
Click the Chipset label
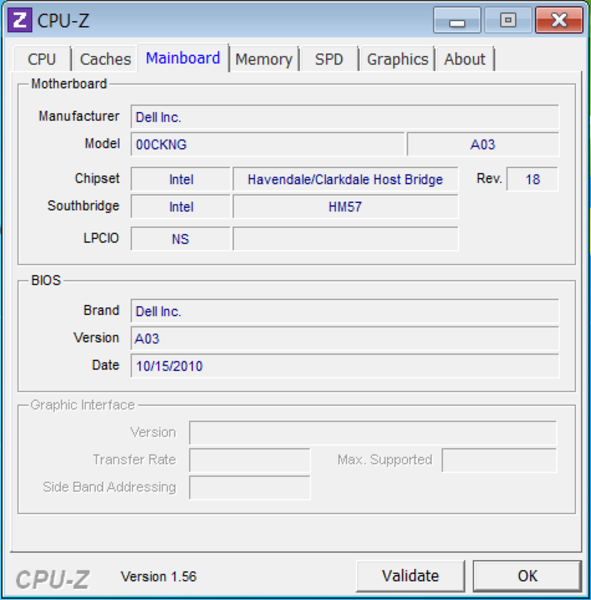point(97,178)
